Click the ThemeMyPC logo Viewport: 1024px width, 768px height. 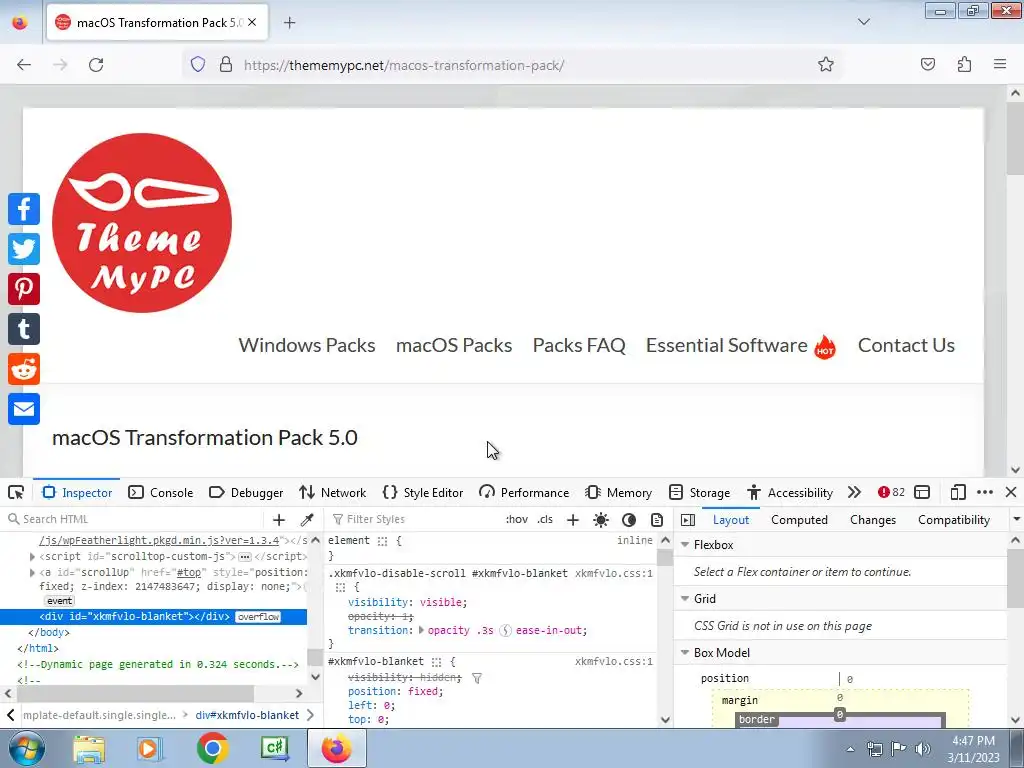click(x=142, y=223)
